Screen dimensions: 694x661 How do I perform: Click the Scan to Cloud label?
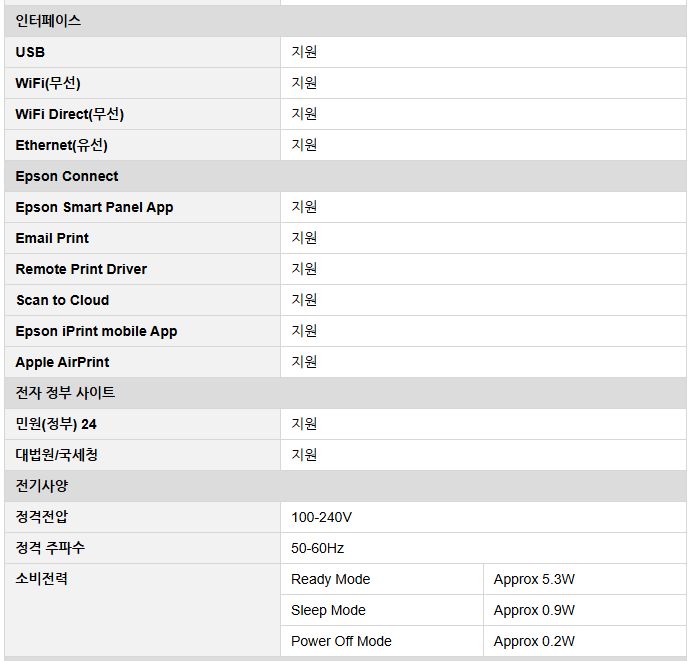tap(62, 300)
